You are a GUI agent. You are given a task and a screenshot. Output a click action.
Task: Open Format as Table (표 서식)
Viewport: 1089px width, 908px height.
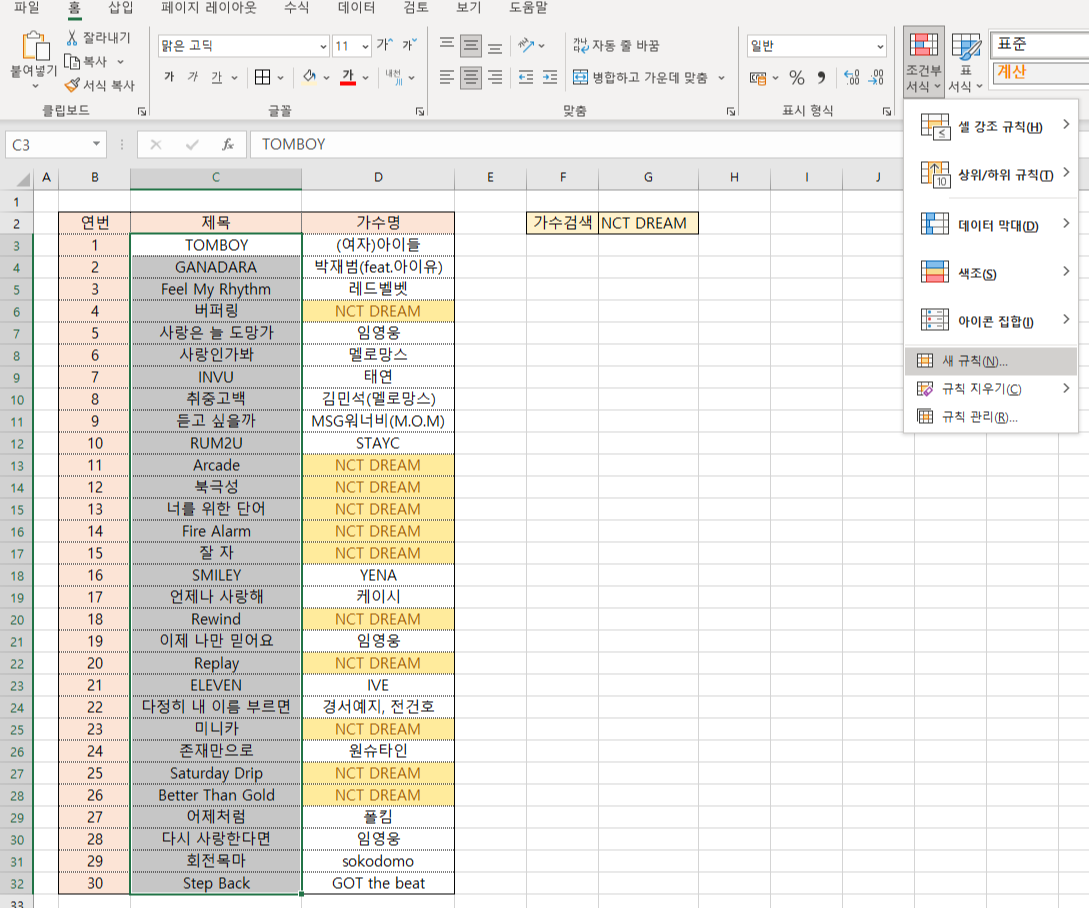(x=965, y=63)
